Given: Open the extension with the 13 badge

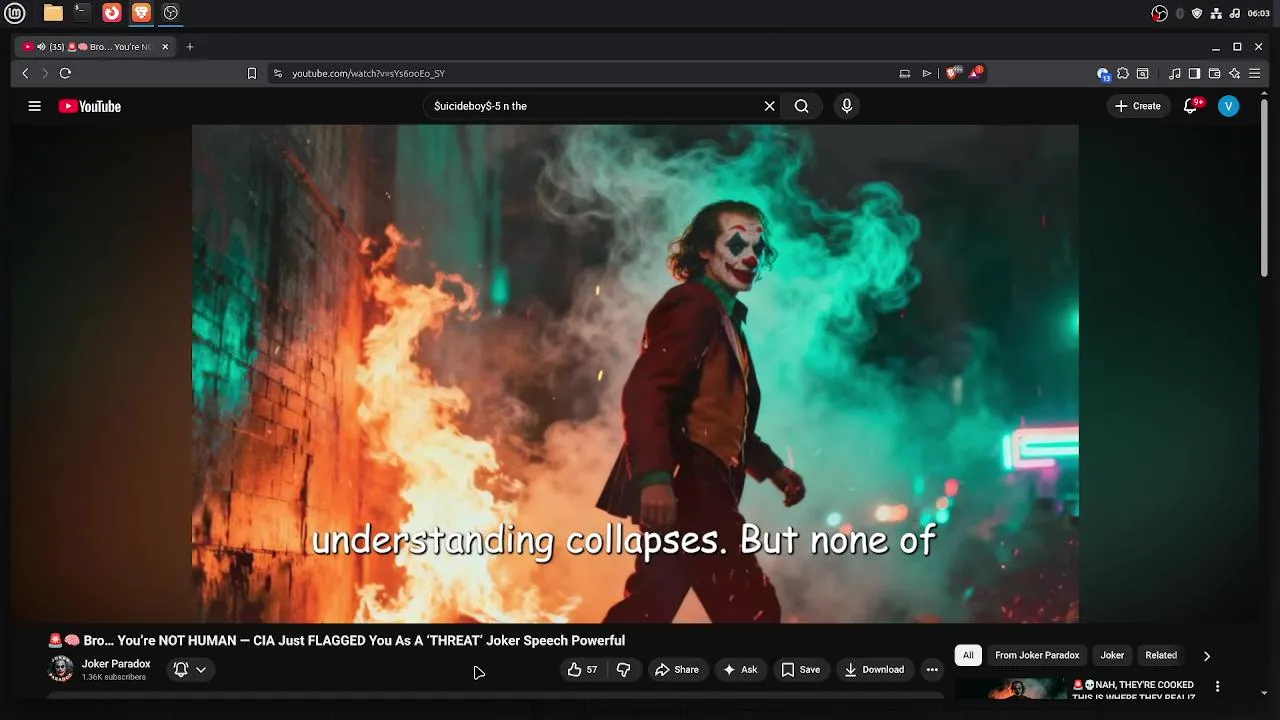Looking at the screenshot, I should tap(1103, 74).
